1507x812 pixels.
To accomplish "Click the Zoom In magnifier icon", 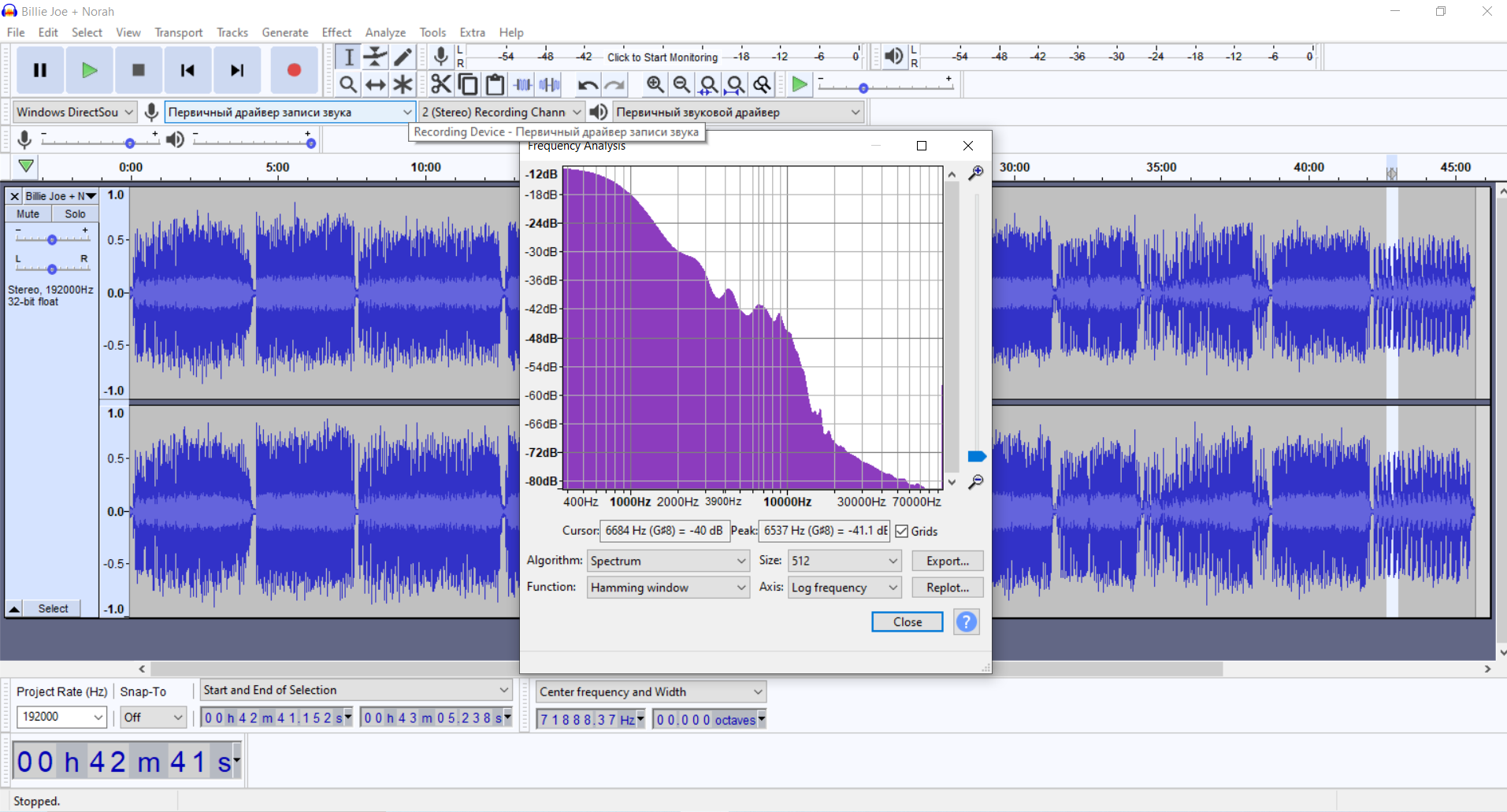I will (x=655, y=84).
